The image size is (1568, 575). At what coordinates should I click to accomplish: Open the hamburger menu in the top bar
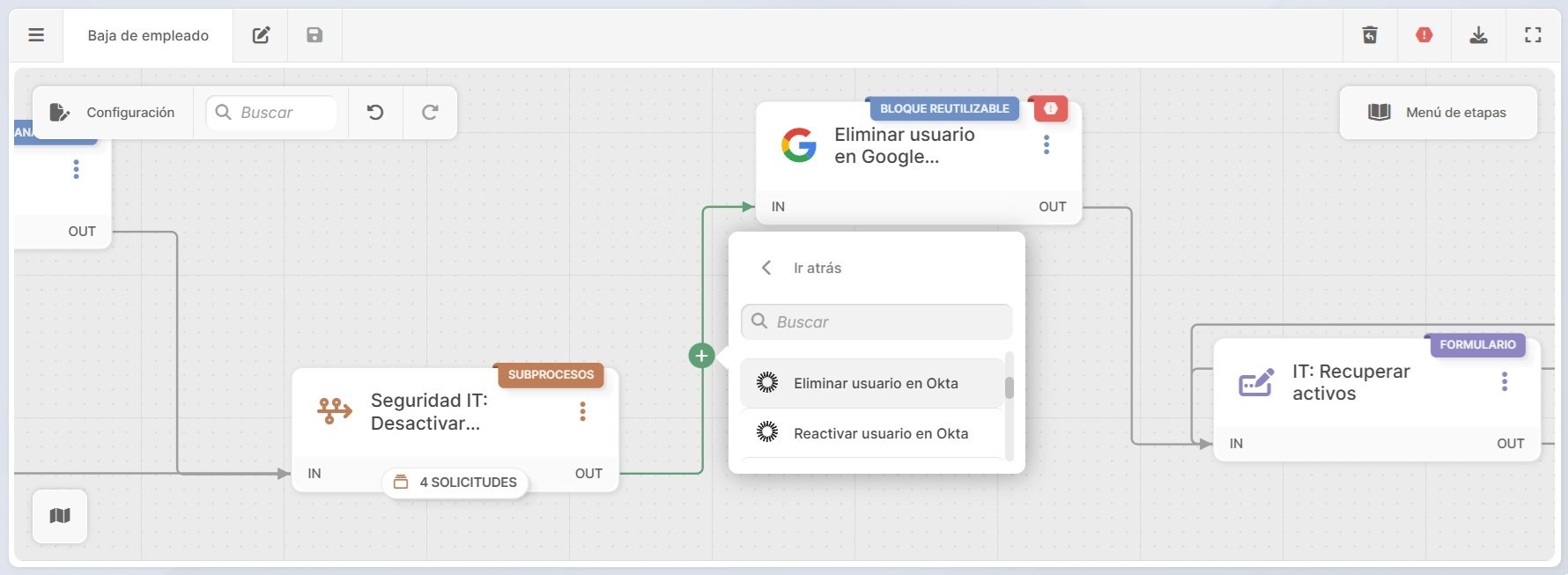click(35, 35)
